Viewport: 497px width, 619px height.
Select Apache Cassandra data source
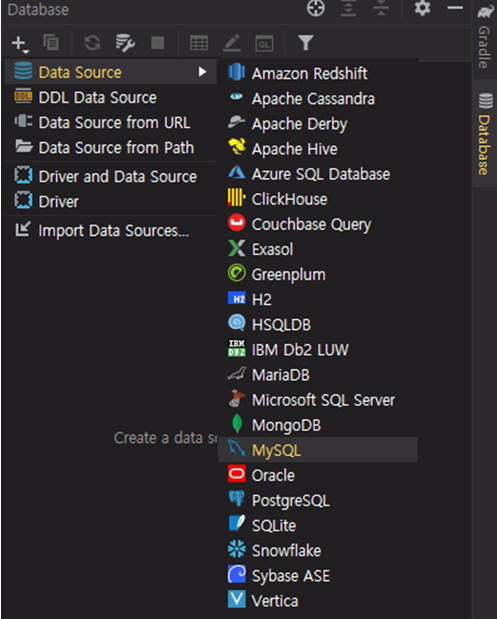pos(318,99)
